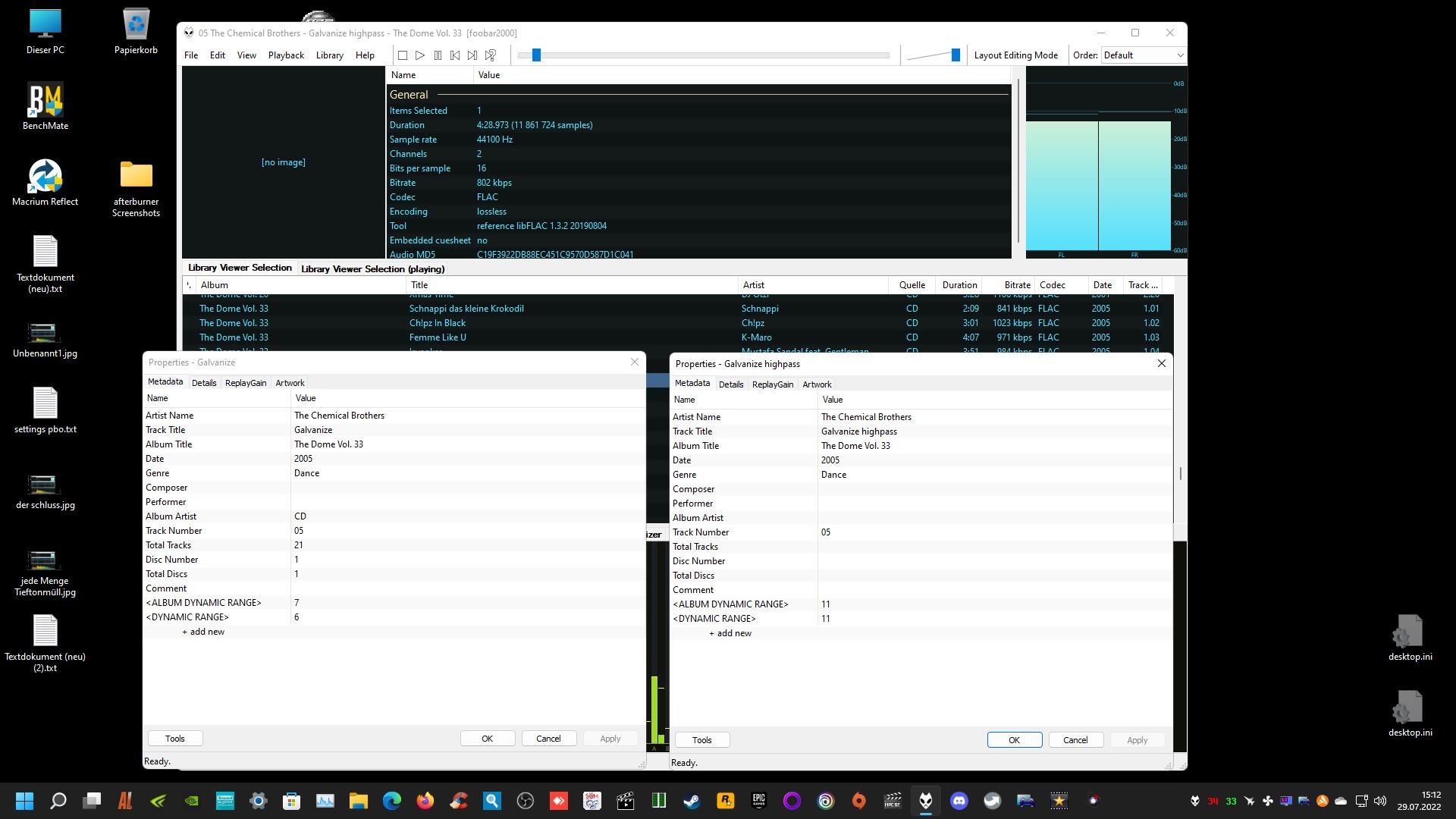This screenshot has height=819, width=1456.
Task: Open Macrium Reflect desktop shortcut
Action: point(45,183)
